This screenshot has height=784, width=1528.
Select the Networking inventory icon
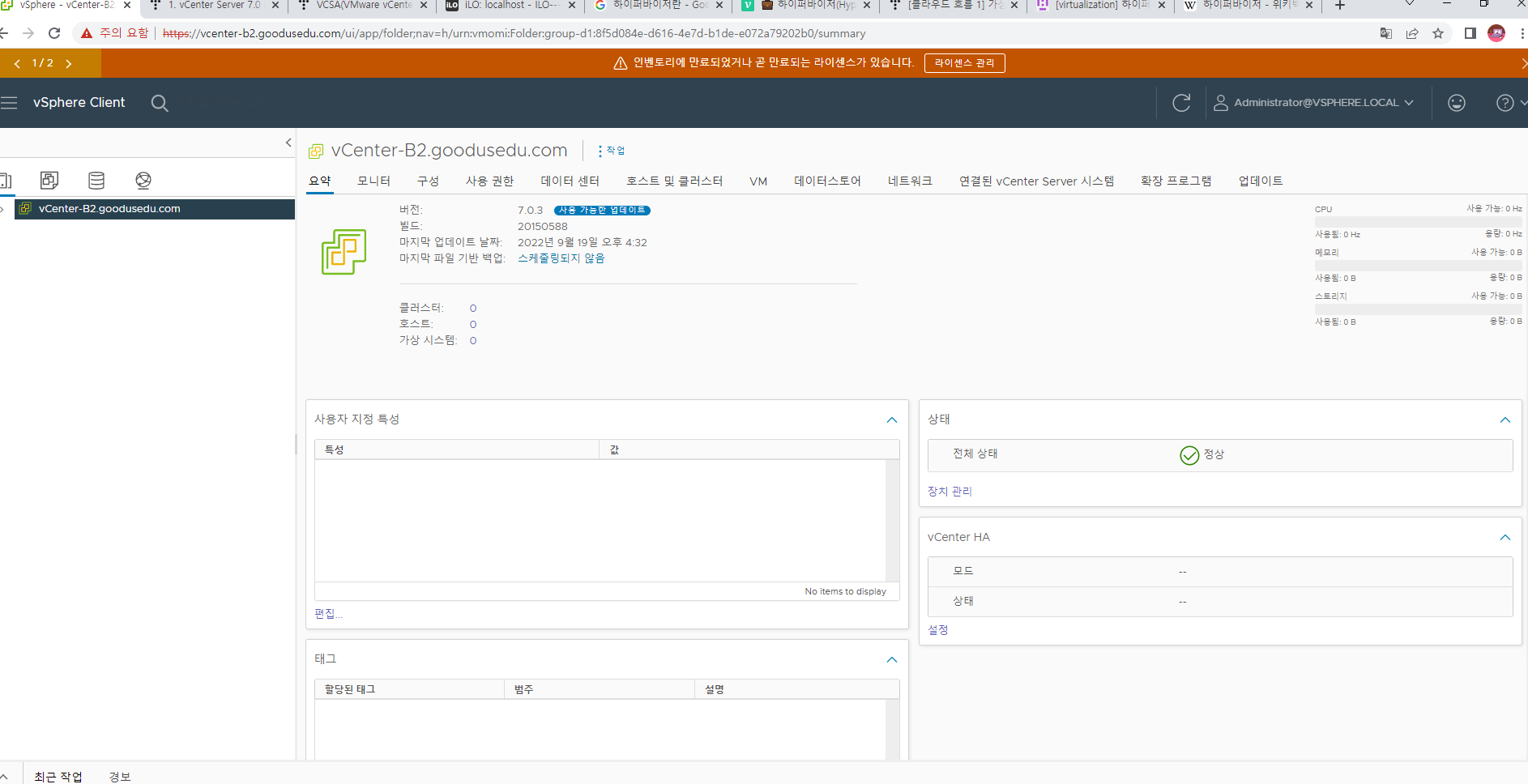click(x=143, y=180)
